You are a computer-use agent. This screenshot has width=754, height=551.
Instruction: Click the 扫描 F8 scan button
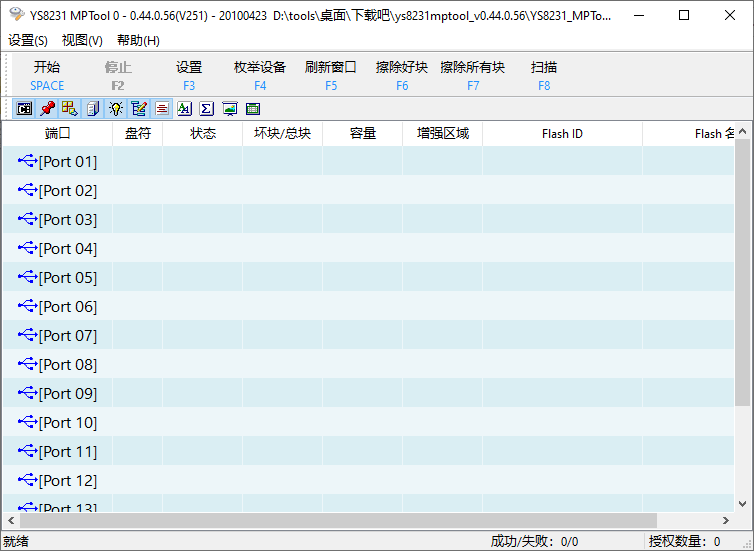tap(544, 75)
